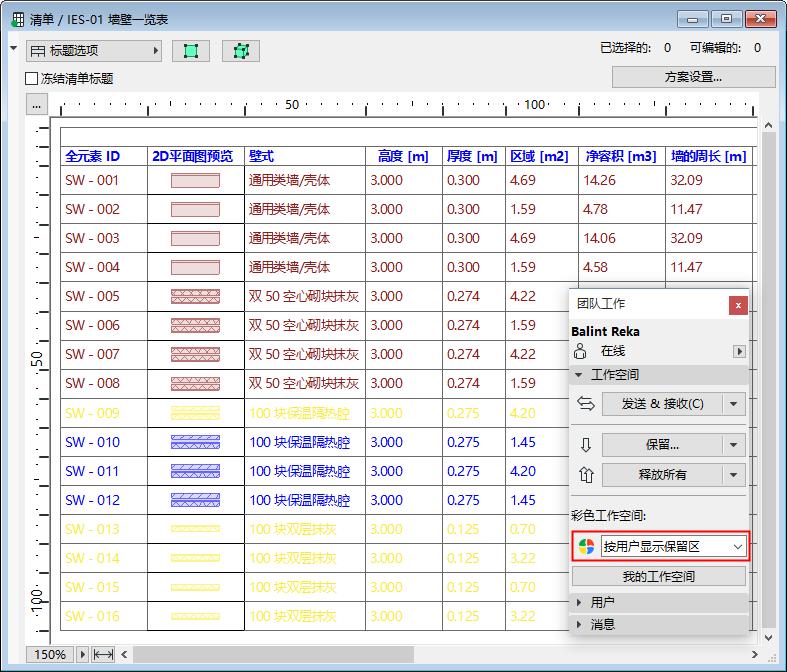Viewport: 787px width, 672px height.
Task: Click the select-in-3D green cube icon
Action: 240,51
